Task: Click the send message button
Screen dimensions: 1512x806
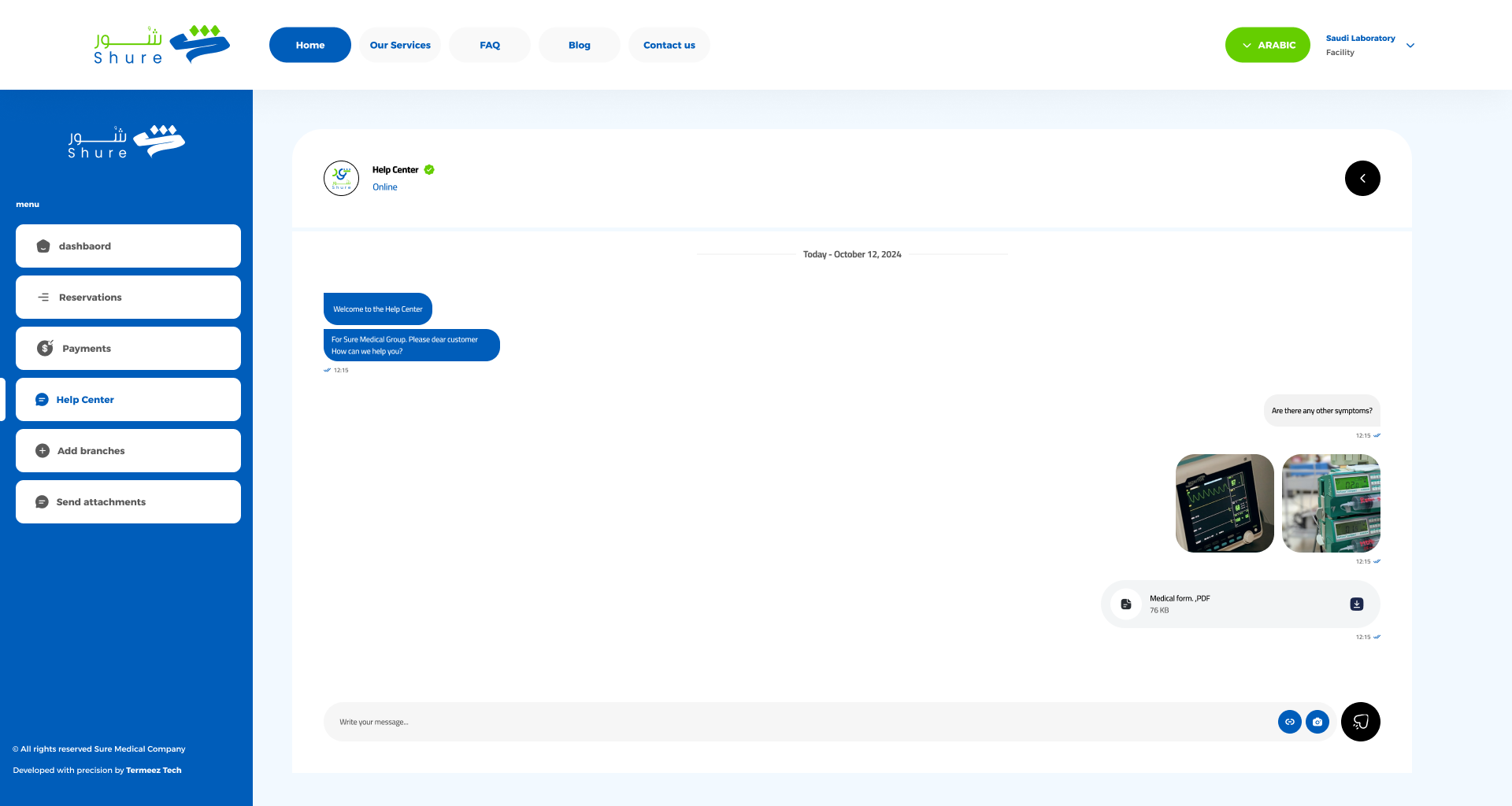Action: pos(1360,722)
